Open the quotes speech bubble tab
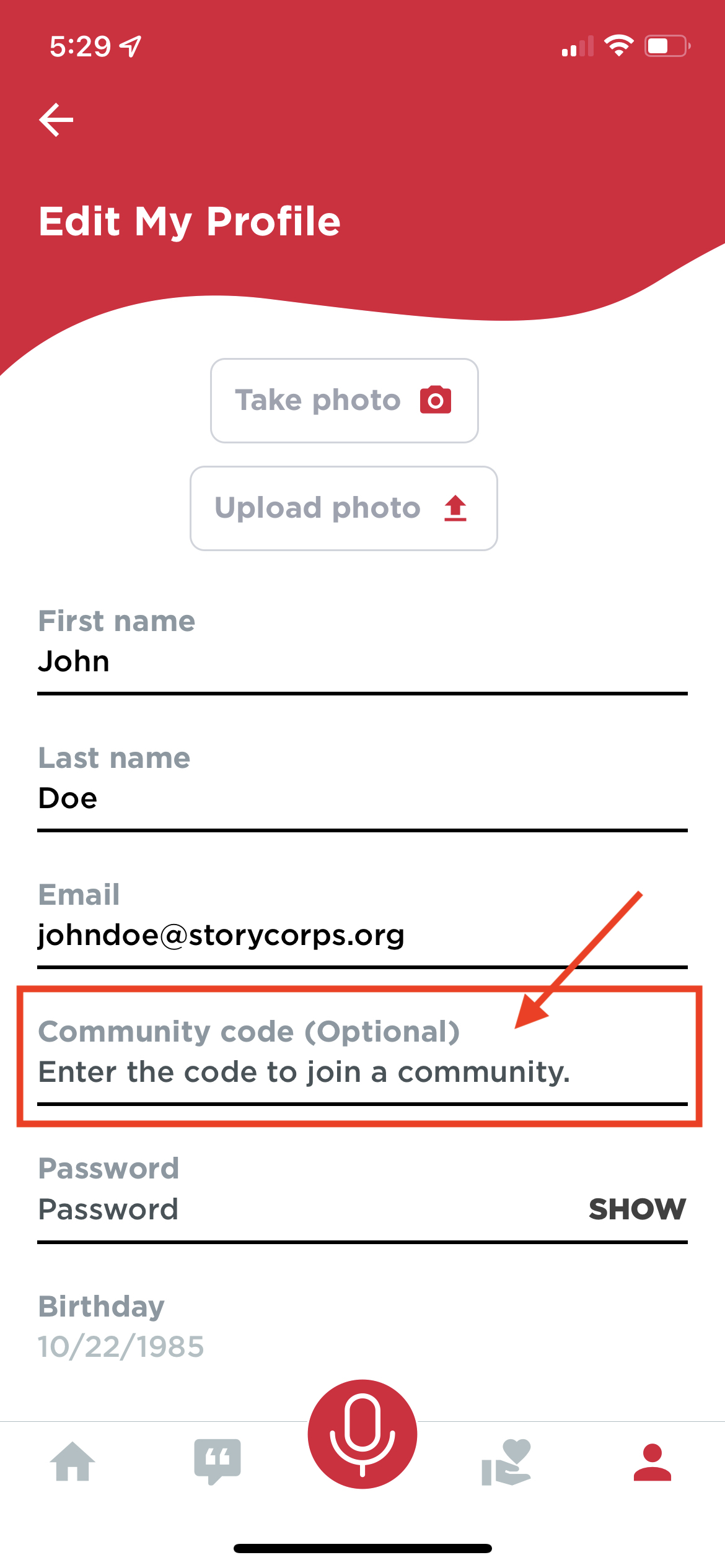 217,1461
